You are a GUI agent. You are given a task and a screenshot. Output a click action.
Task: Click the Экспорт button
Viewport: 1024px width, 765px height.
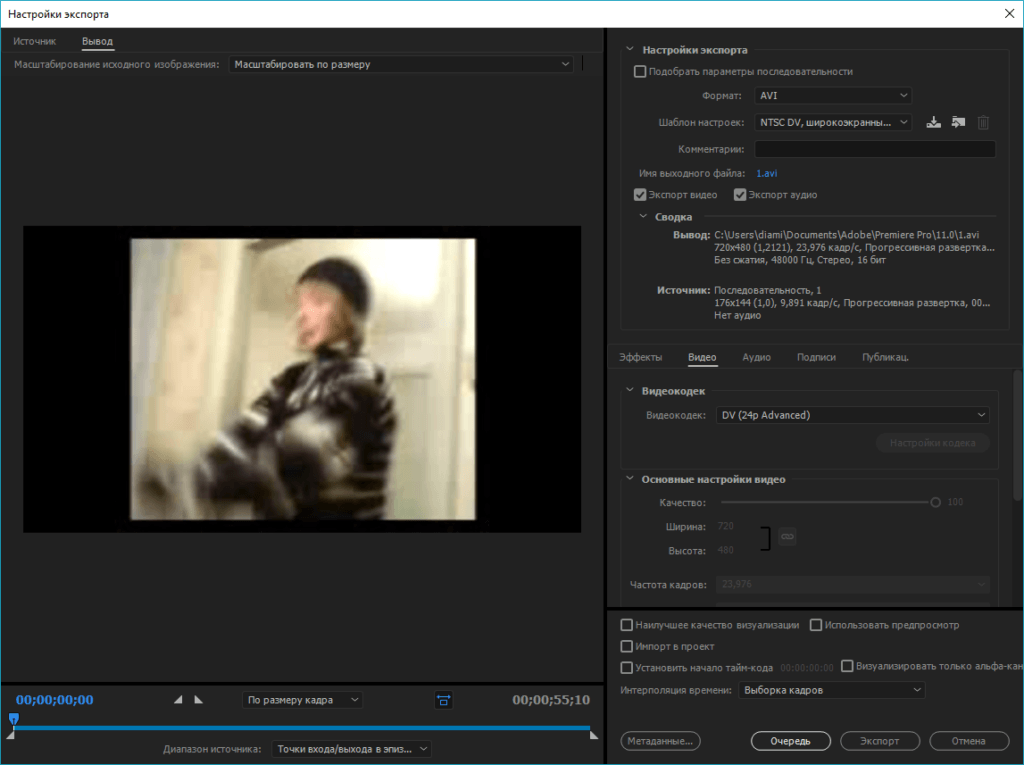point(880,741)
